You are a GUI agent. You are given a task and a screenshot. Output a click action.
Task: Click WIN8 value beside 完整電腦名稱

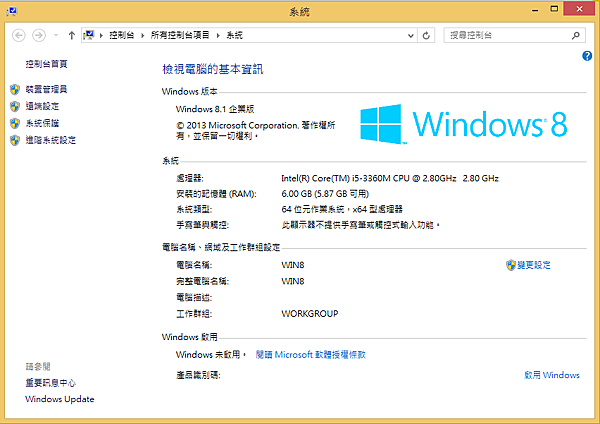[x=293, y=281]
